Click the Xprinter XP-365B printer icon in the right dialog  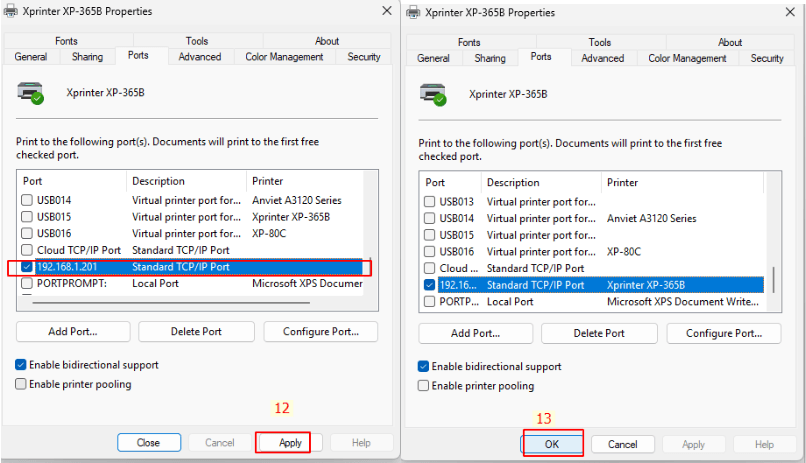433,95
